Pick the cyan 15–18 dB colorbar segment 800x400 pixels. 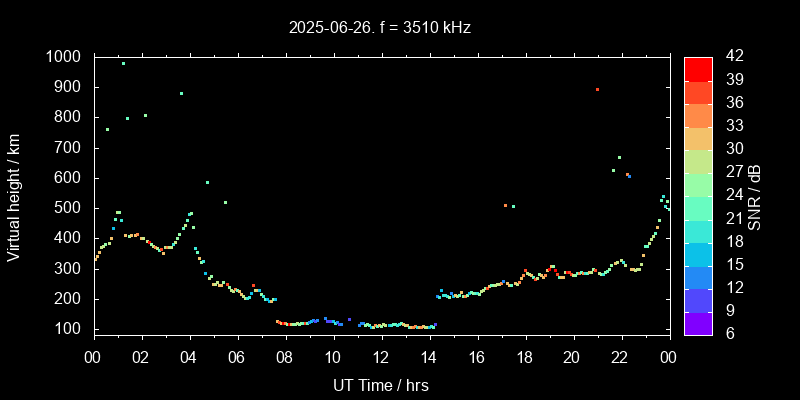click(698, 253)
